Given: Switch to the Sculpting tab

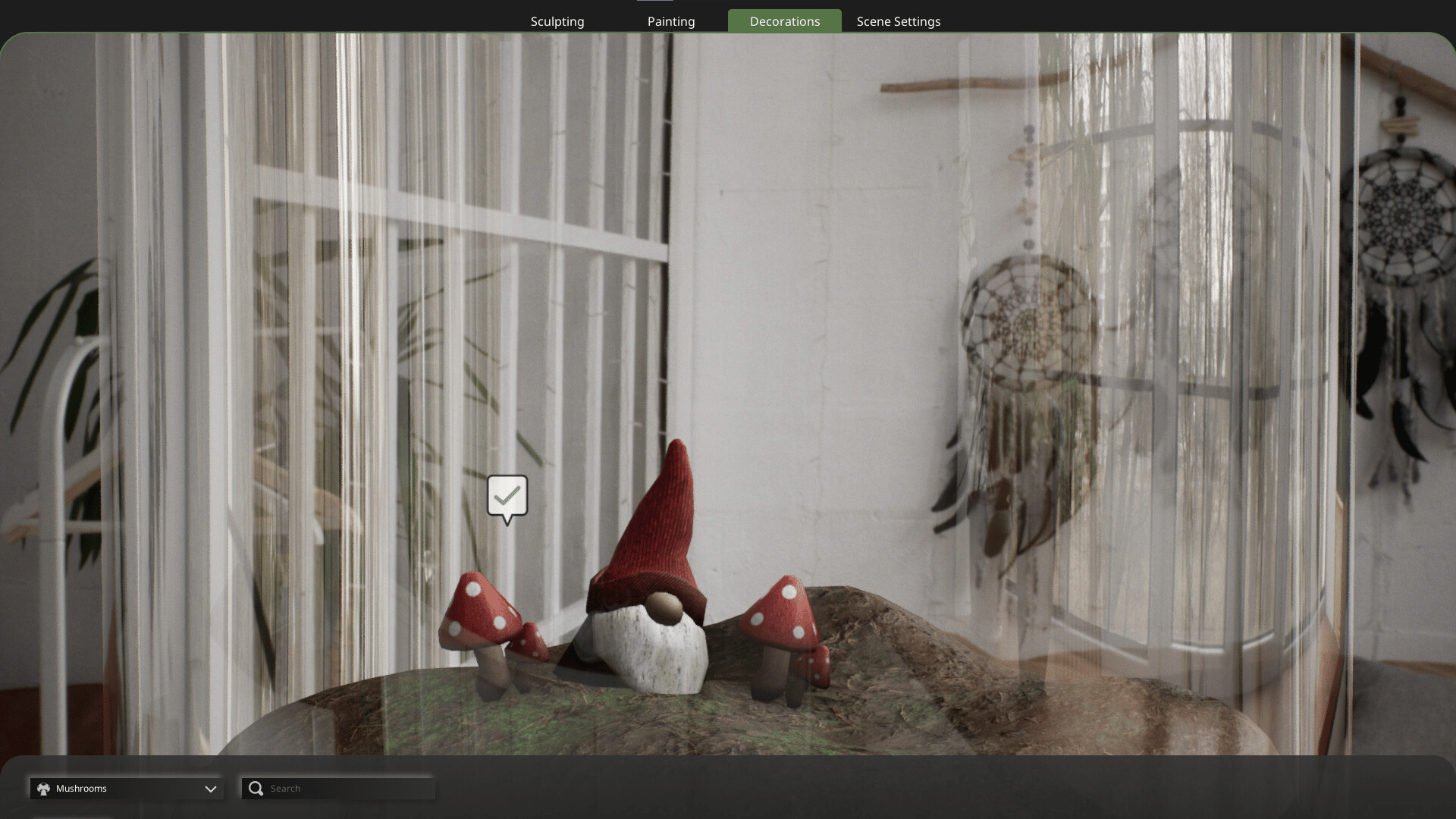Looking at the screenshot, I should 557,21.
